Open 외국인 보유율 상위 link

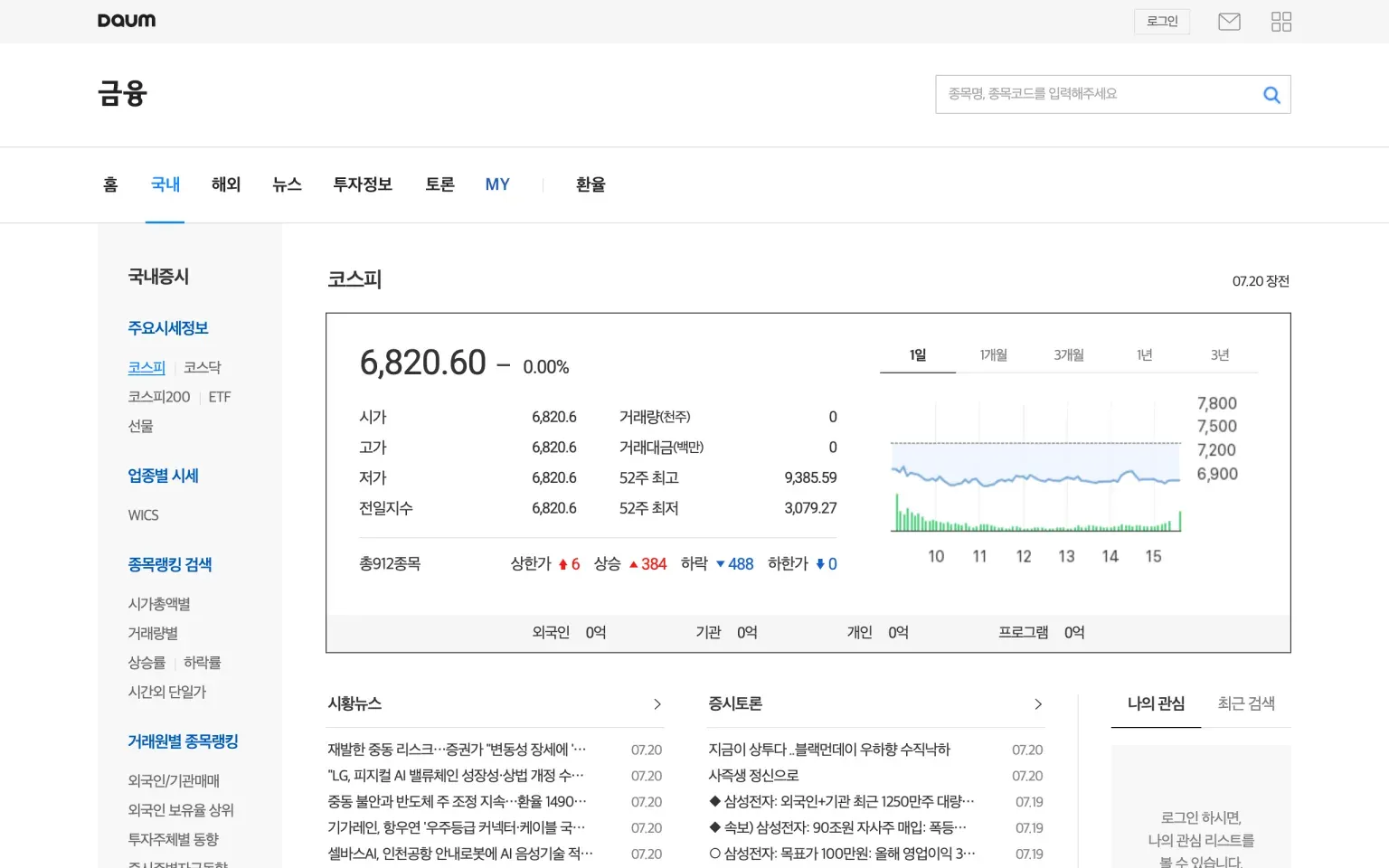coord(181,810)
